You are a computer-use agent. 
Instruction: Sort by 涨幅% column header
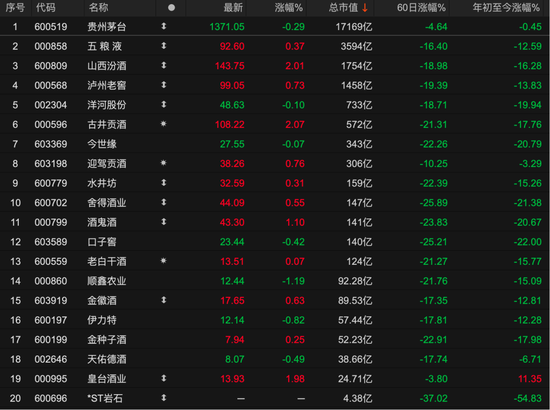tap(289, 7)
